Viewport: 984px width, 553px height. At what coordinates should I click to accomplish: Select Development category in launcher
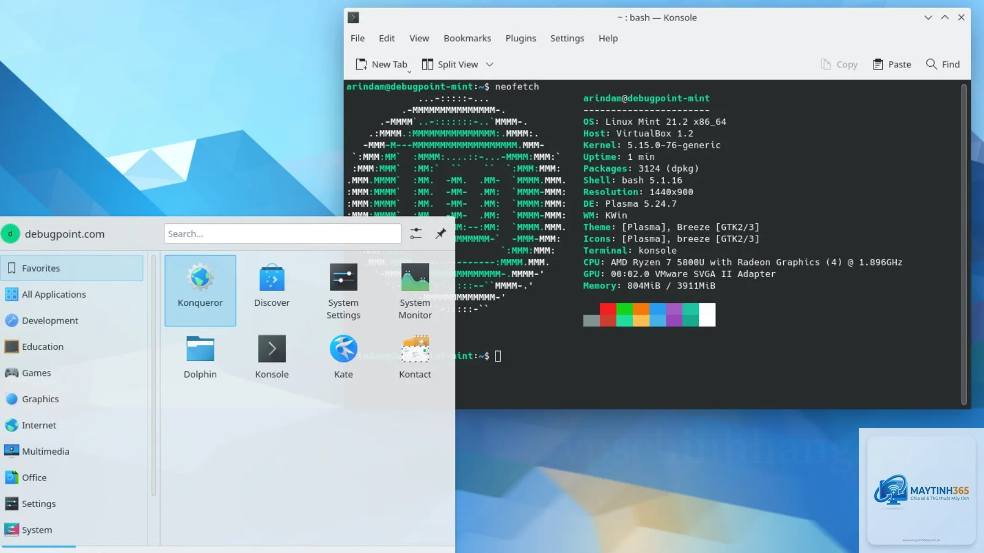[x=72, y=320]
